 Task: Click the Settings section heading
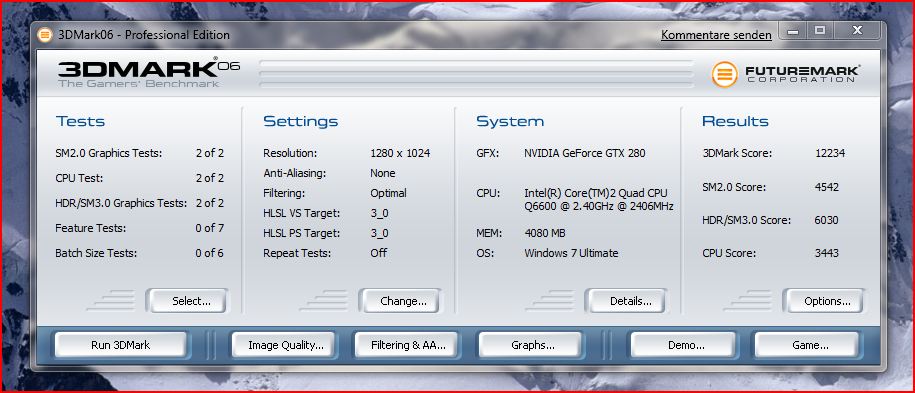click(301, 121)
